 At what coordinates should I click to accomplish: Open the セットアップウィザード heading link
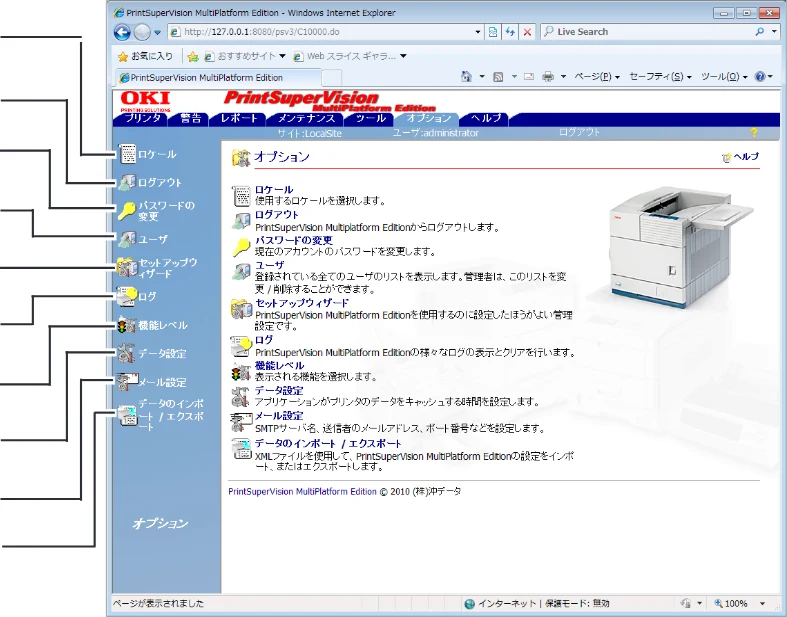(302, 303)
